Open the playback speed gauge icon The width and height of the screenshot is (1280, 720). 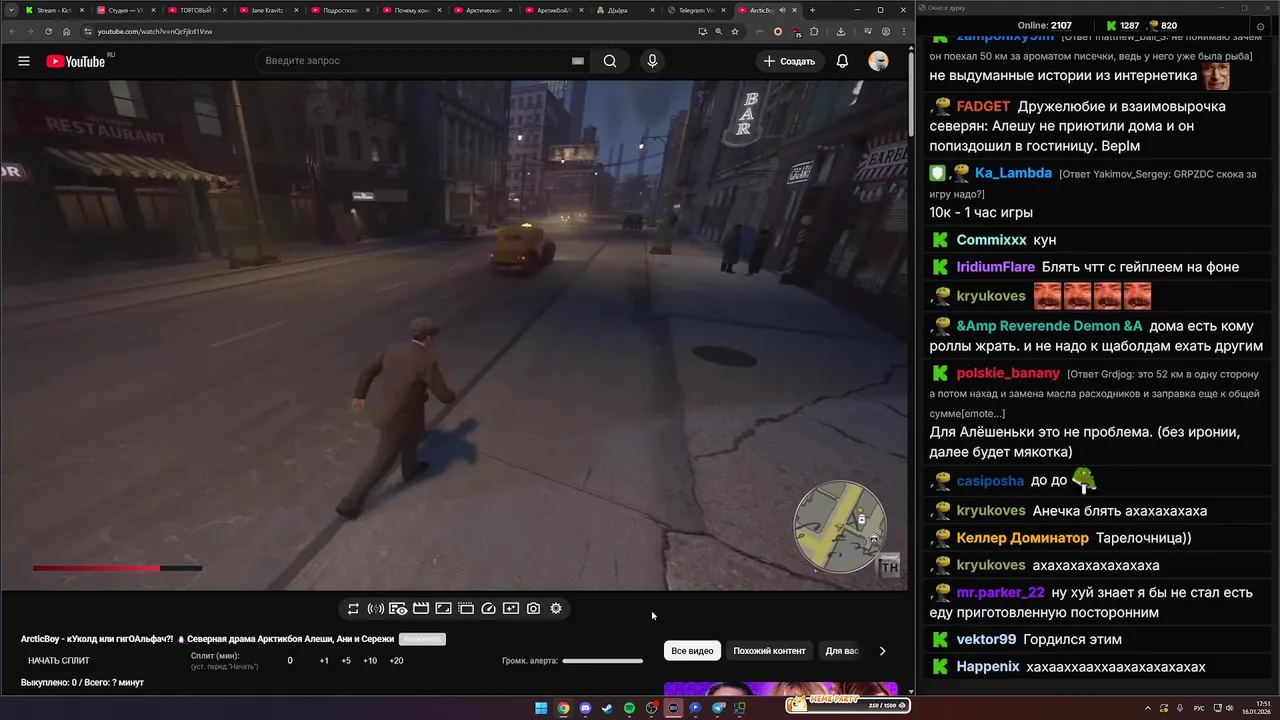(488, 608)
